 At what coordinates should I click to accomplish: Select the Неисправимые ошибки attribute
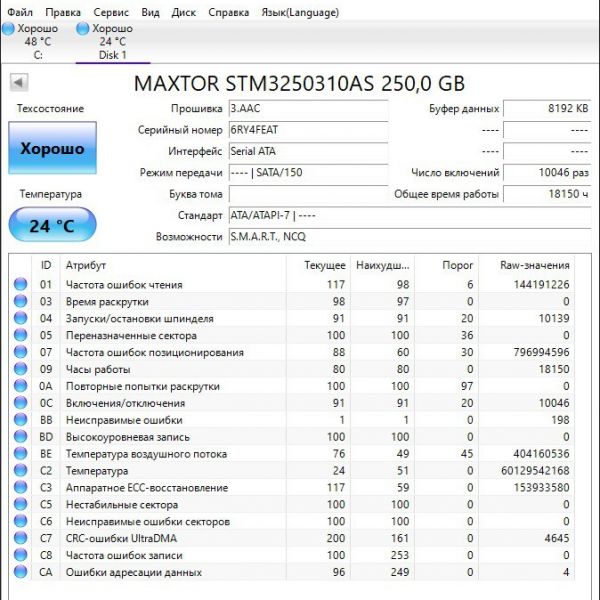click(124, 420)
